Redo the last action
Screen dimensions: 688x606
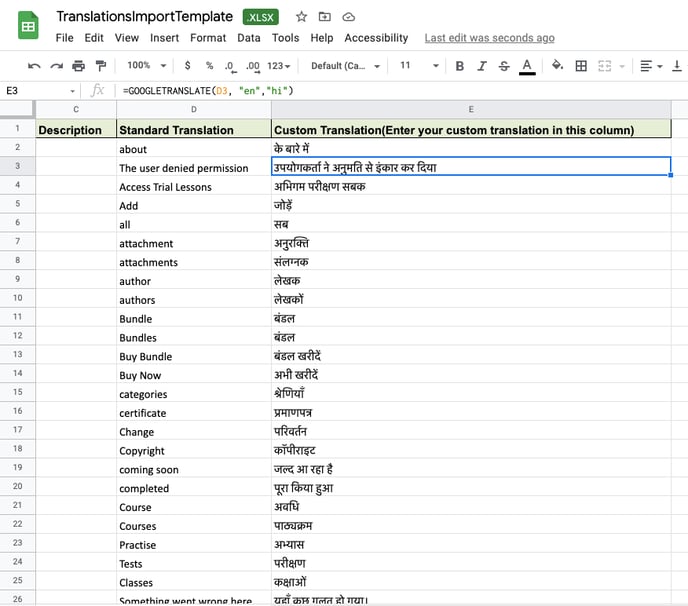click(57, 66)
